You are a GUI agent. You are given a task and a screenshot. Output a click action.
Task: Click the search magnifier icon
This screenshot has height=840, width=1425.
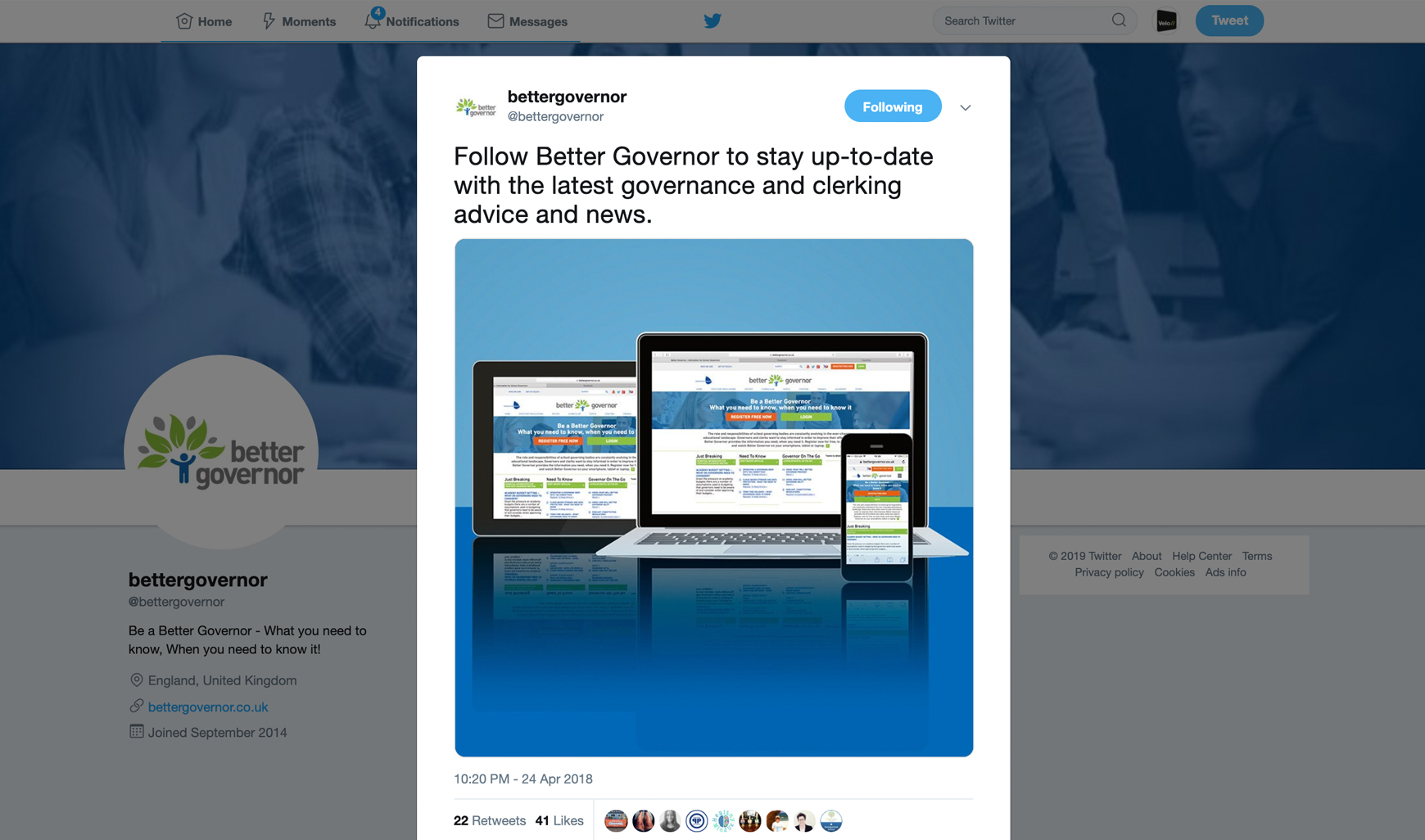coord(1119,20)
